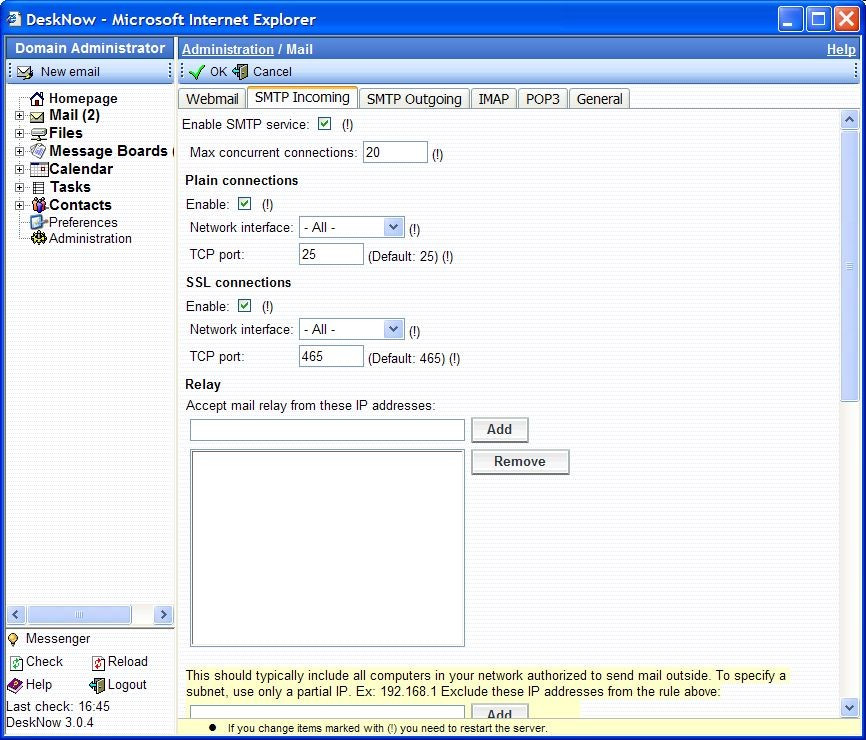866x740 pixels.
Task: Click the Logout link text
Action: tap(127, 685)
